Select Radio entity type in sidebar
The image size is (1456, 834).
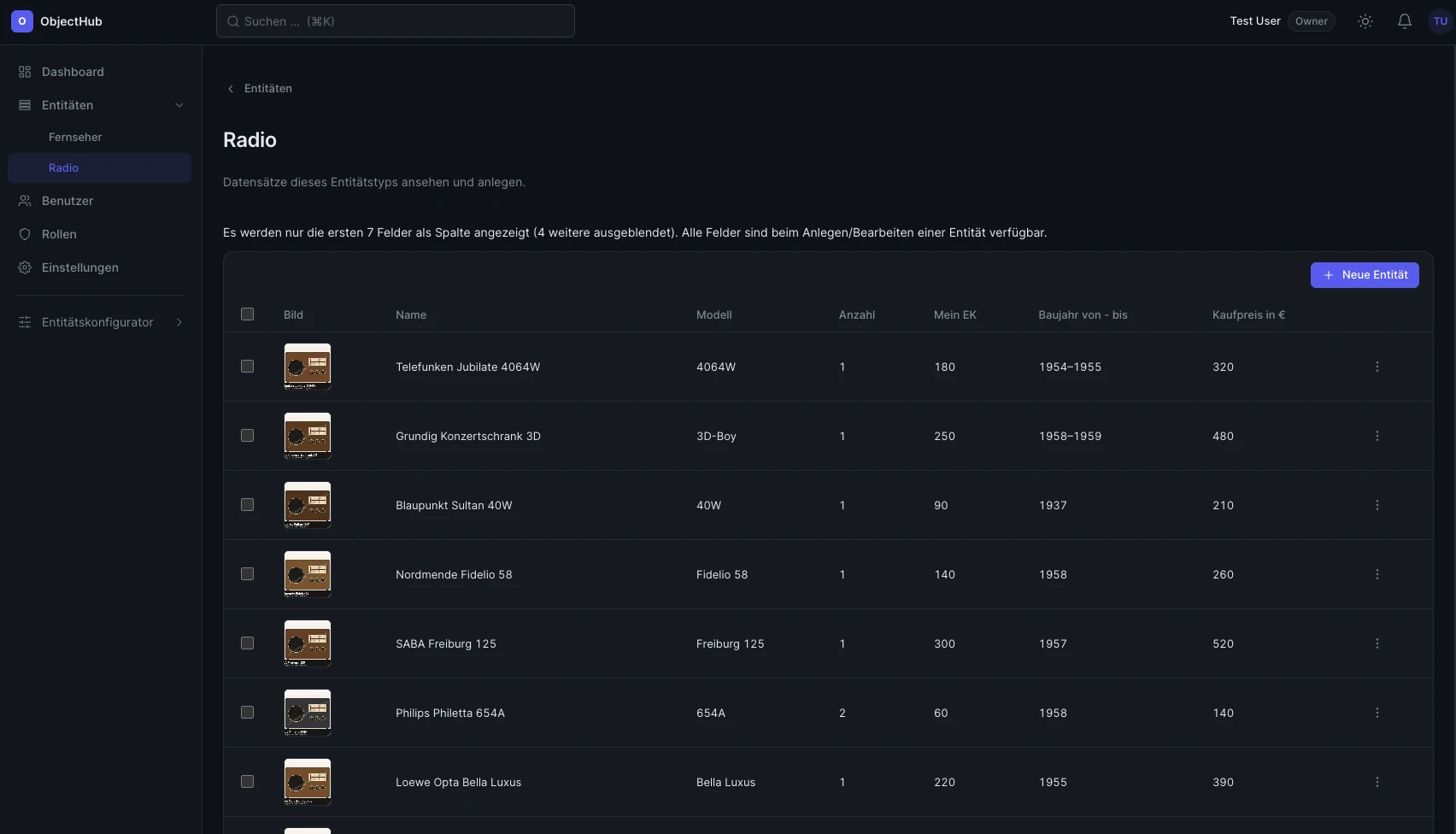tap(99, 167)
